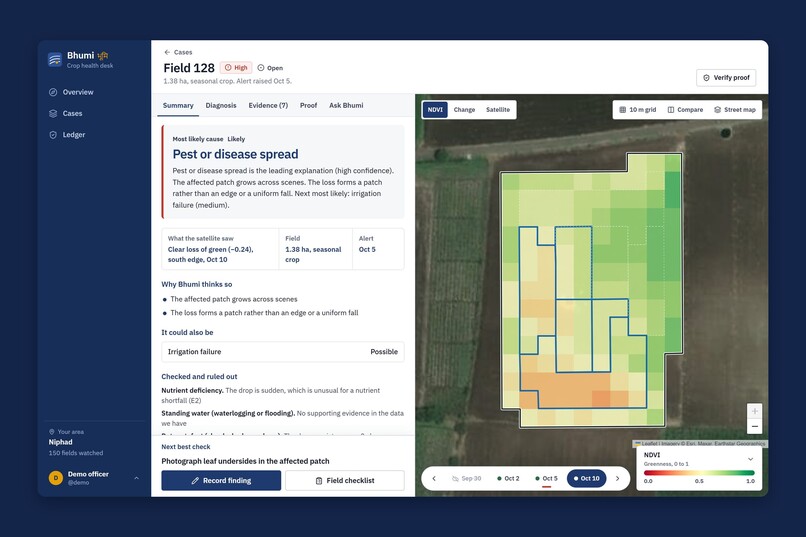This screenshot has width=806, height=537.
Task: Click the Pest or disease spread heading
Action: (x=235, y=154)
